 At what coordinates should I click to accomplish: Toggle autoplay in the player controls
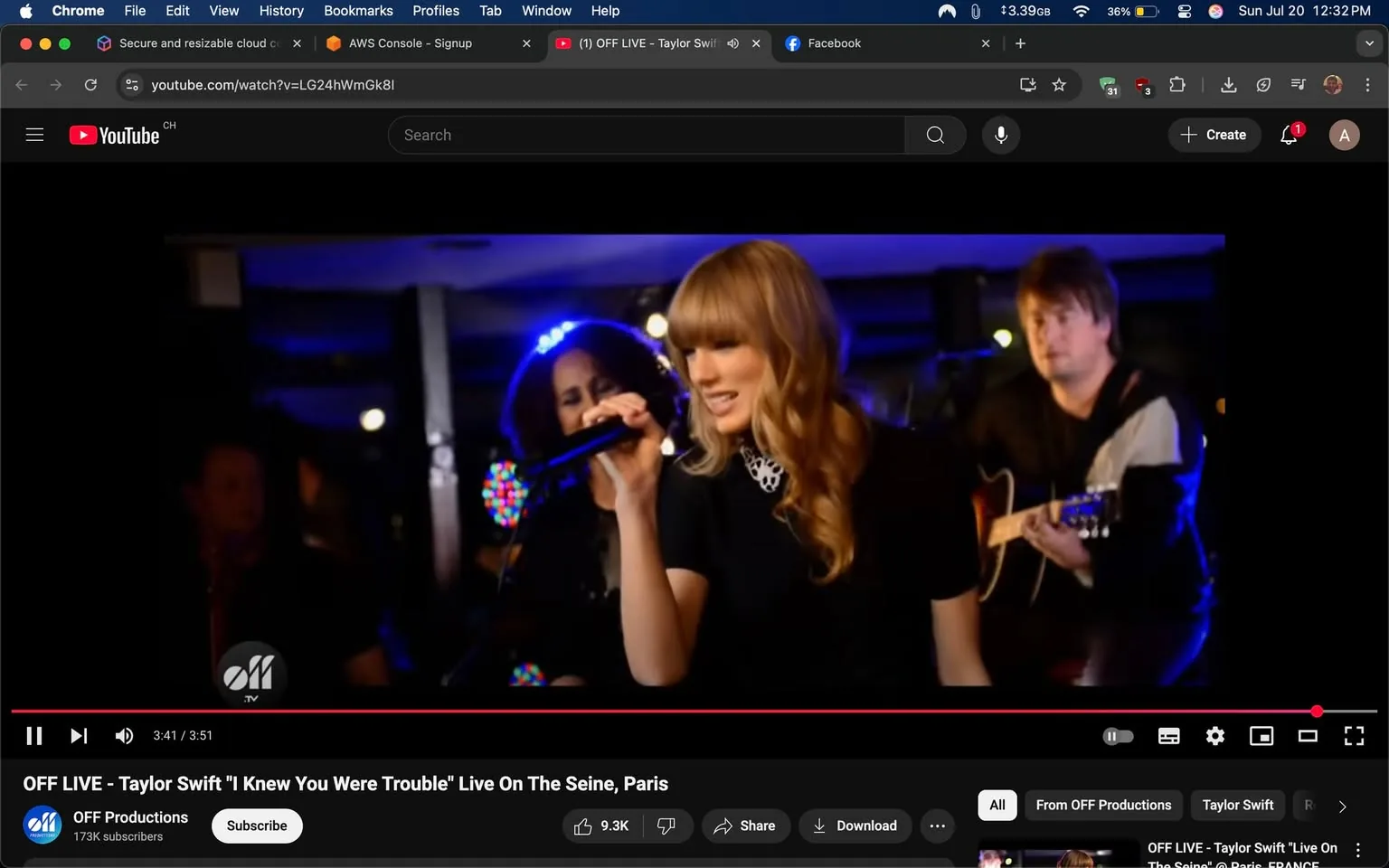(1118, 735)
